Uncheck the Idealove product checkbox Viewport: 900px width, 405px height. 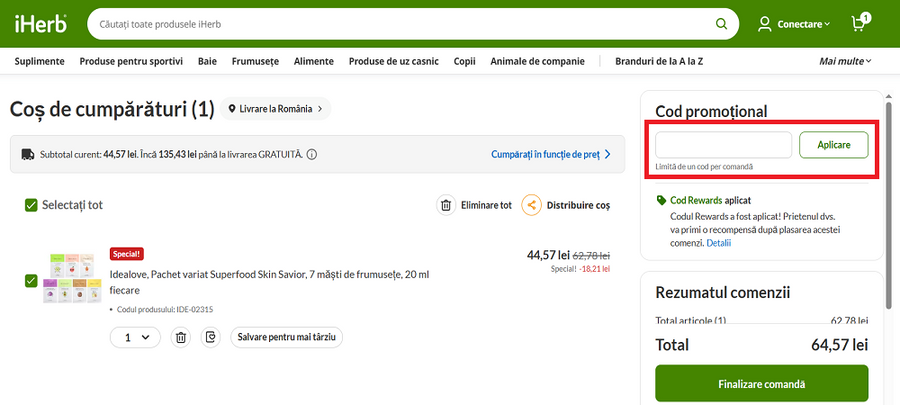(x=31, y=280)
